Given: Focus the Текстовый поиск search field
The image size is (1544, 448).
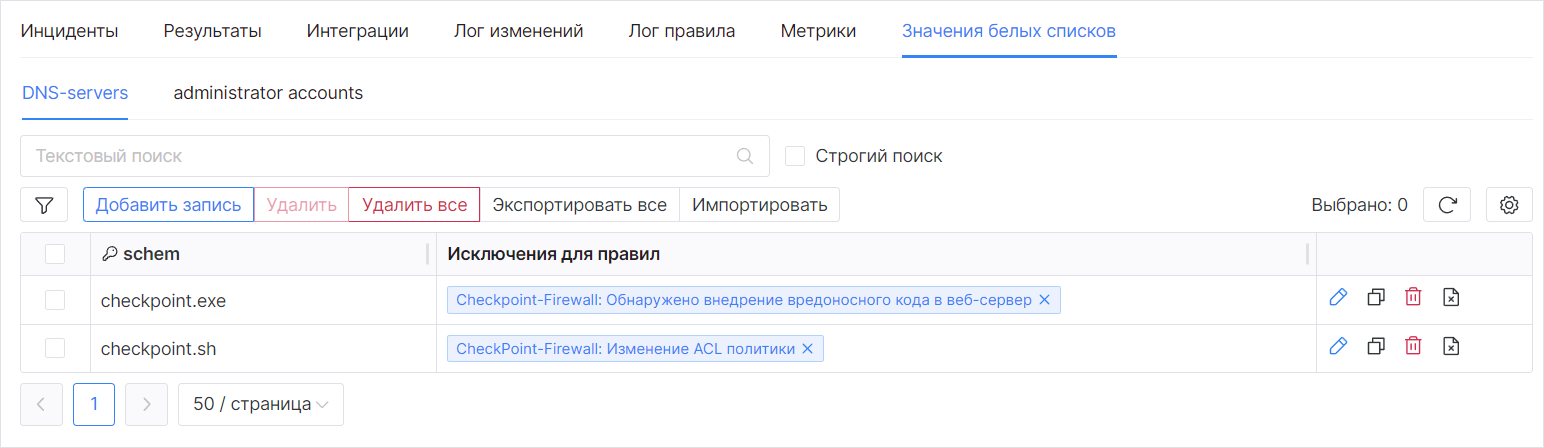Looking at the screenshot, I should tap(380, 156).
